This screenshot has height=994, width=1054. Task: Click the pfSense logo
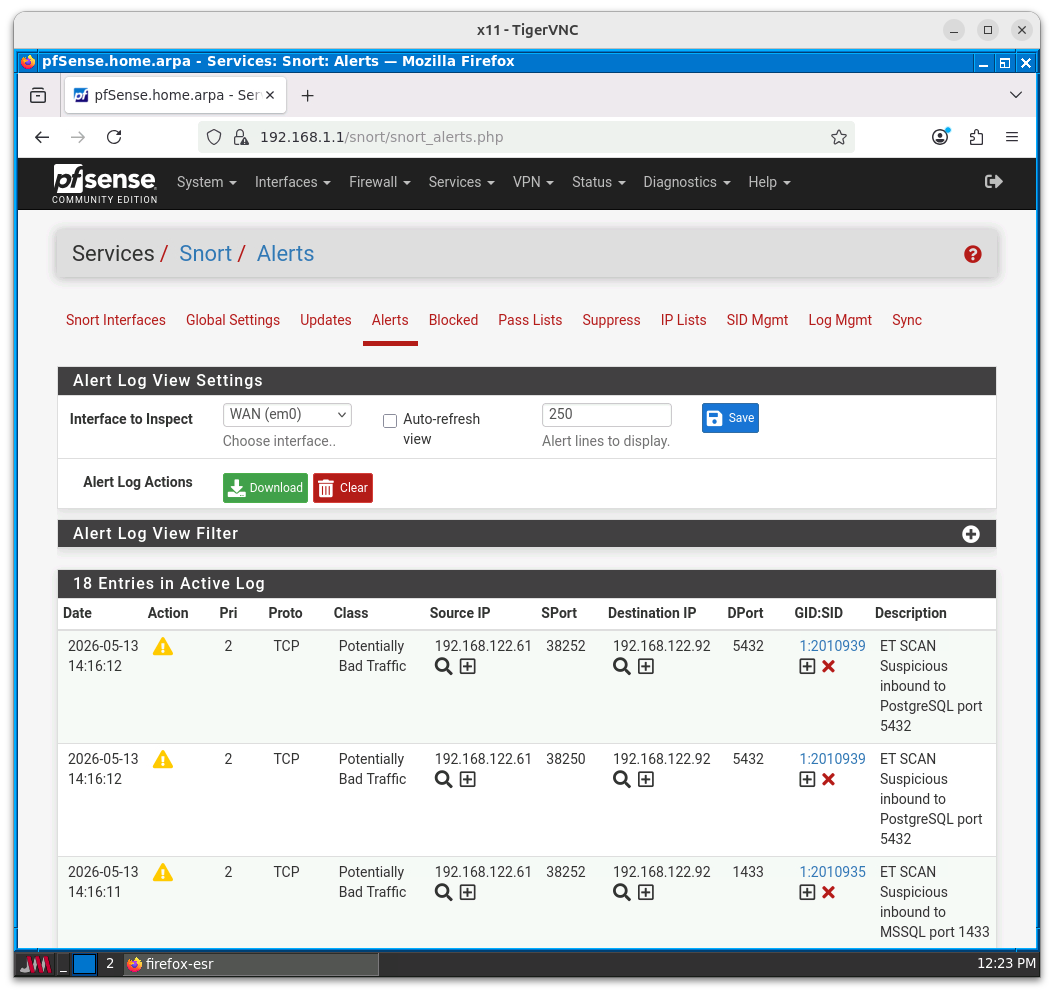tap(105, 183)
